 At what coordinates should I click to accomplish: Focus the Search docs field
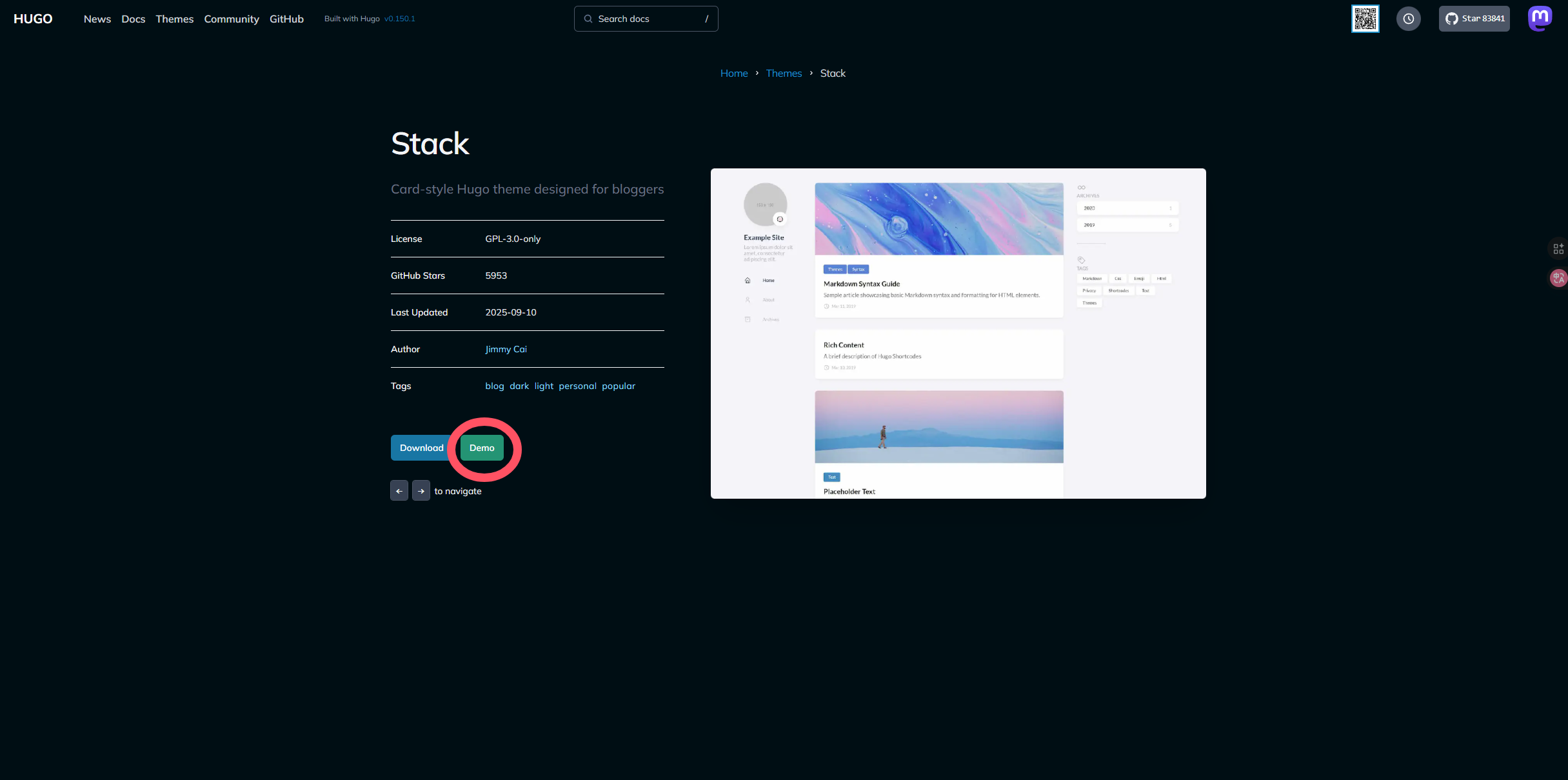coord(646,19)
